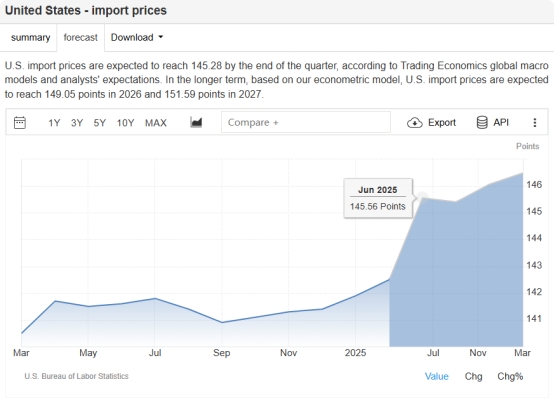Show chart as Value

click(437, 376)
